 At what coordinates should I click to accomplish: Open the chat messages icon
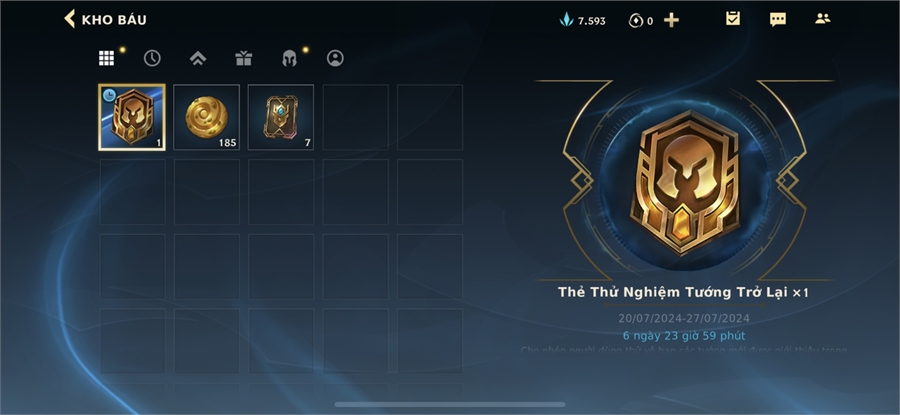(778, 20)
